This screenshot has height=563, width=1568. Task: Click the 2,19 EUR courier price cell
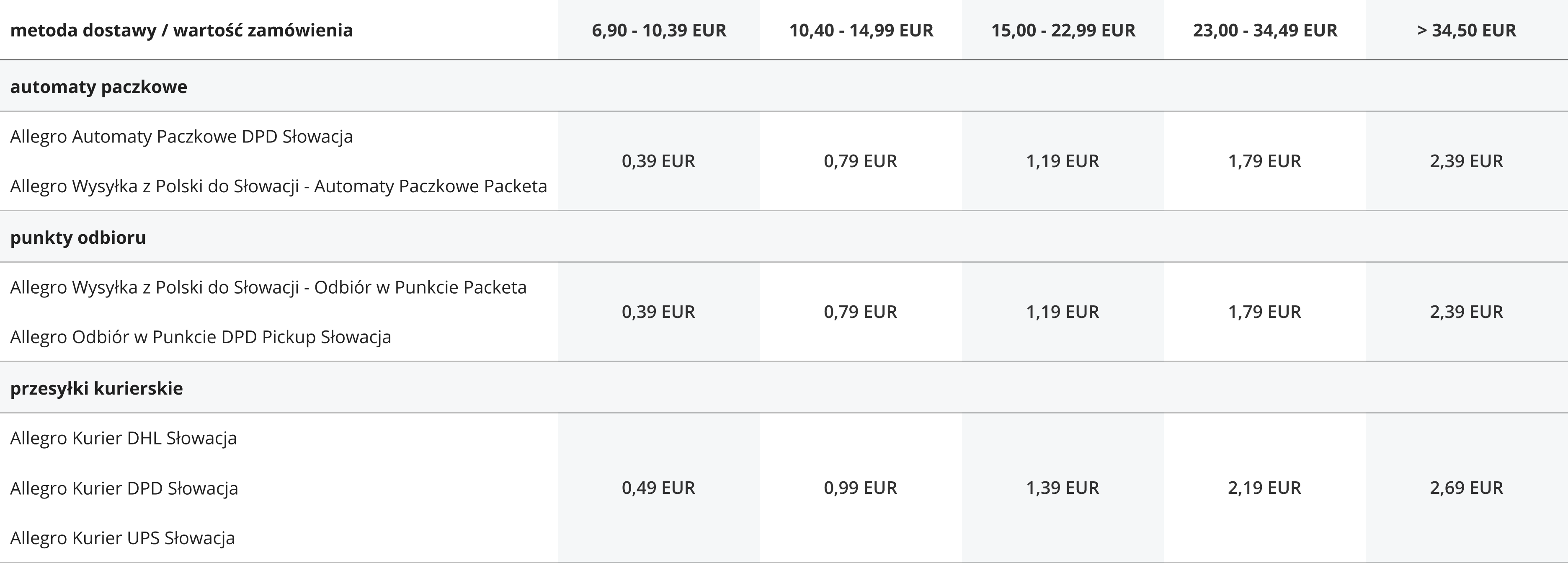tap(1265, 488)
